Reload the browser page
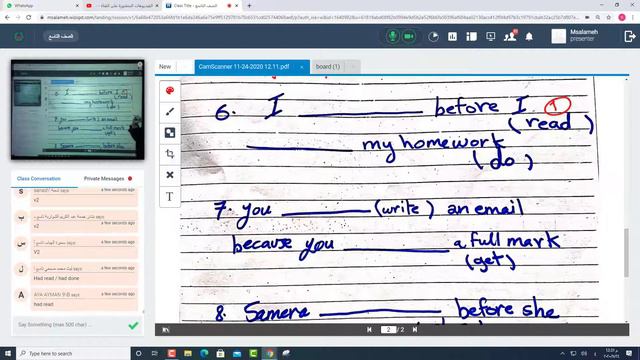The image size is (640, 360). pos(29,18)
